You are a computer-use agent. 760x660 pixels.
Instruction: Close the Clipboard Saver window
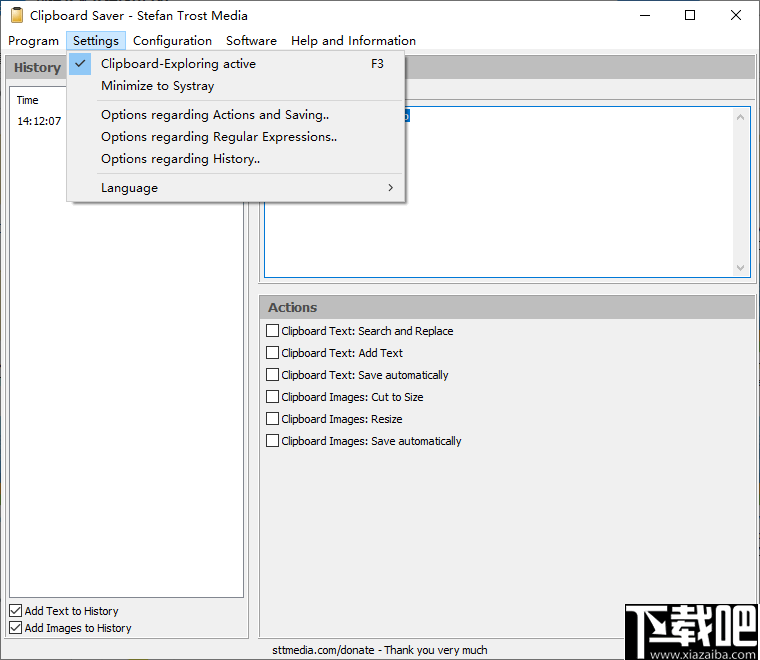point(736,16)
